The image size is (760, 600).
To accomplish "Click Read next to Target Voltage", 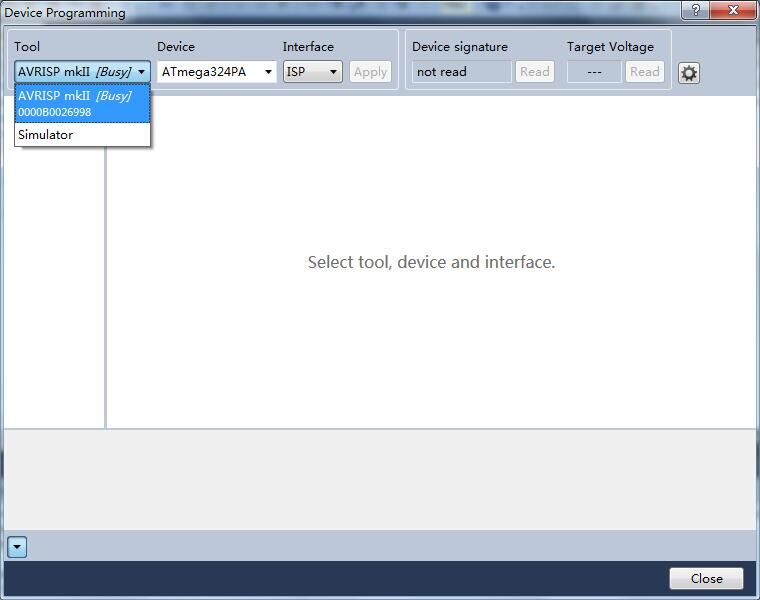I will click(x=645, y=72).
